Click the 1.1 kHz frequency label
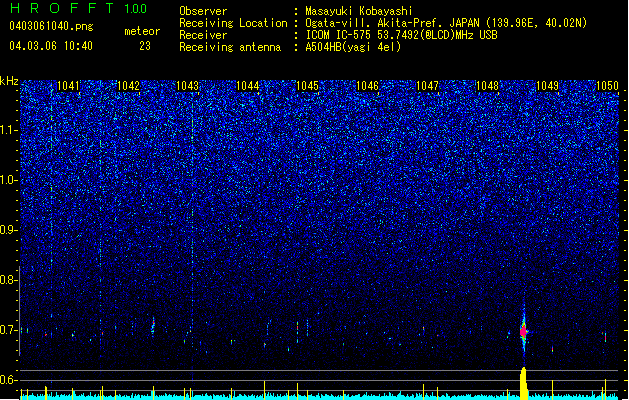629x400 pixels. pyautogui.click(x=9, y=130)
